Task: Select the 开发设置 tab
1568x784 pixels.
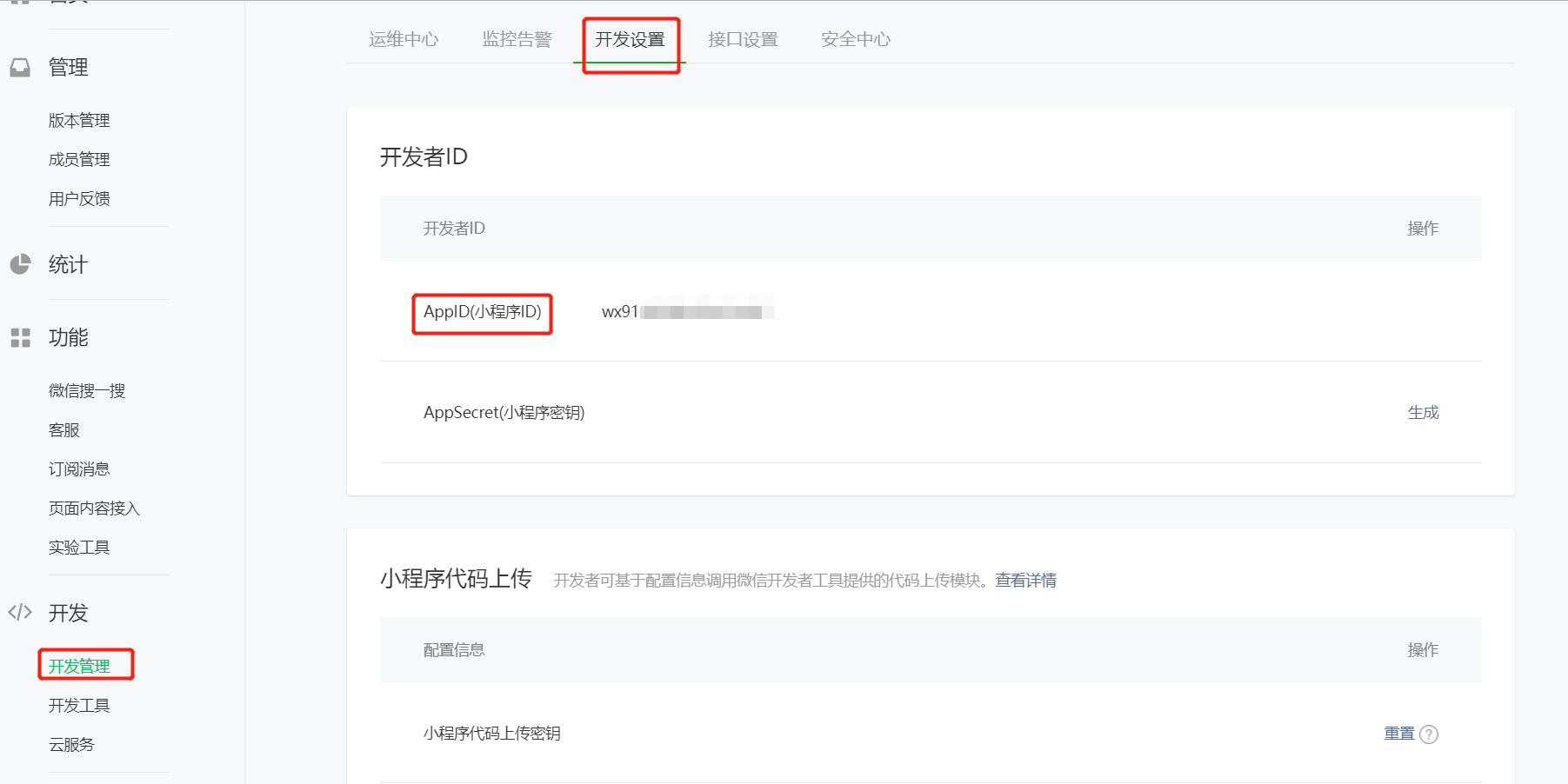Action: 630,39
